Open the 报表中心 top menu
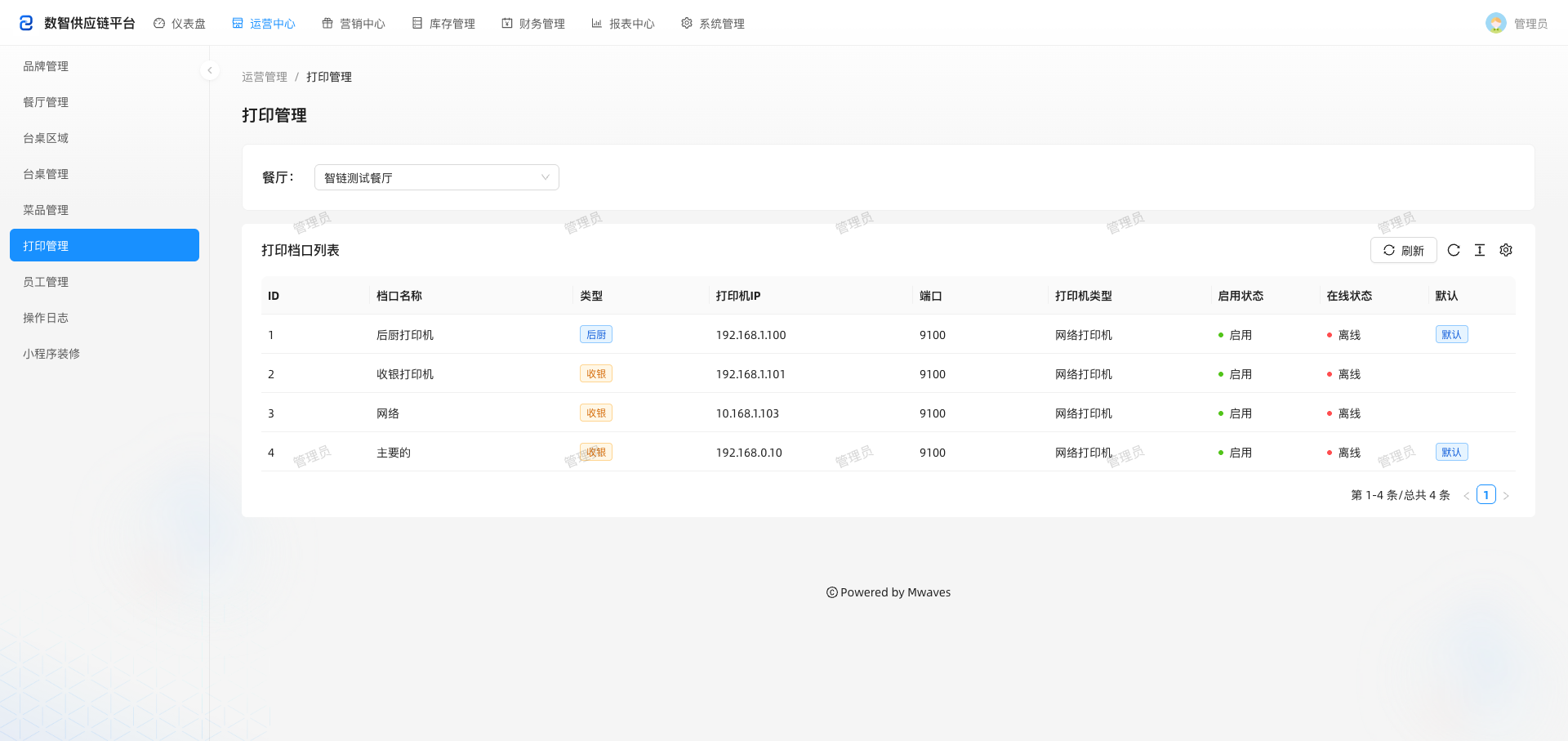 tap(623, 24)
